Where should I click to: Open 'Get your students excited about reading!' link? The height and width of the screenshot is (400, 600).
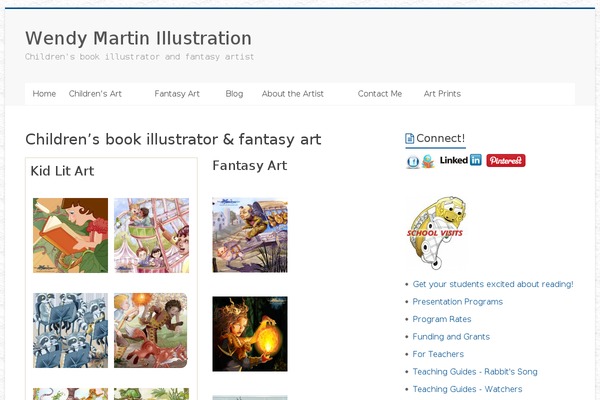point(493,284)
